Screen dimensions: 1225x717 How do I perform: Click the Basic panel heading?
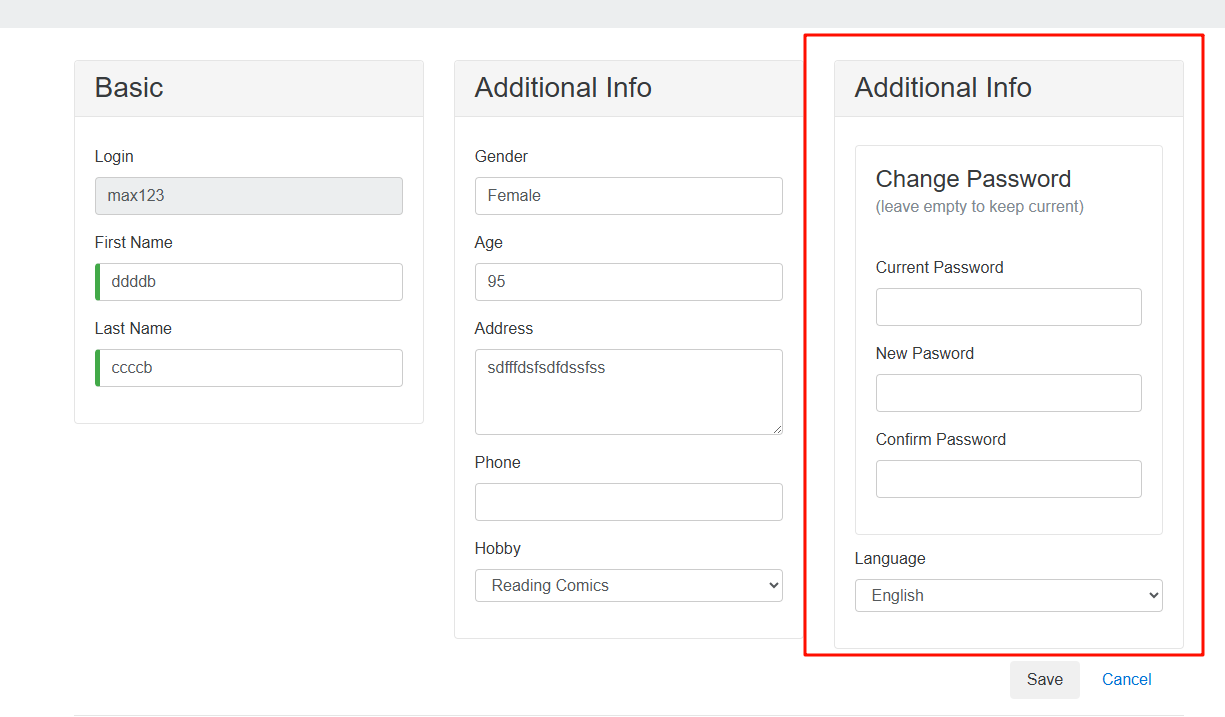coord(129,88)
